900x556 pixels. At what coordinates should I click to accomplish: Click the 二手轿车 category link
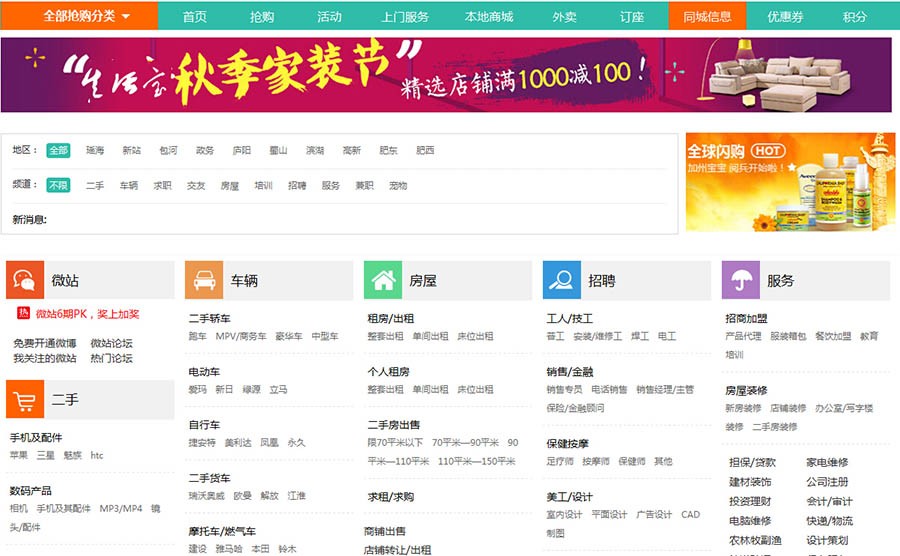(210, 319)
